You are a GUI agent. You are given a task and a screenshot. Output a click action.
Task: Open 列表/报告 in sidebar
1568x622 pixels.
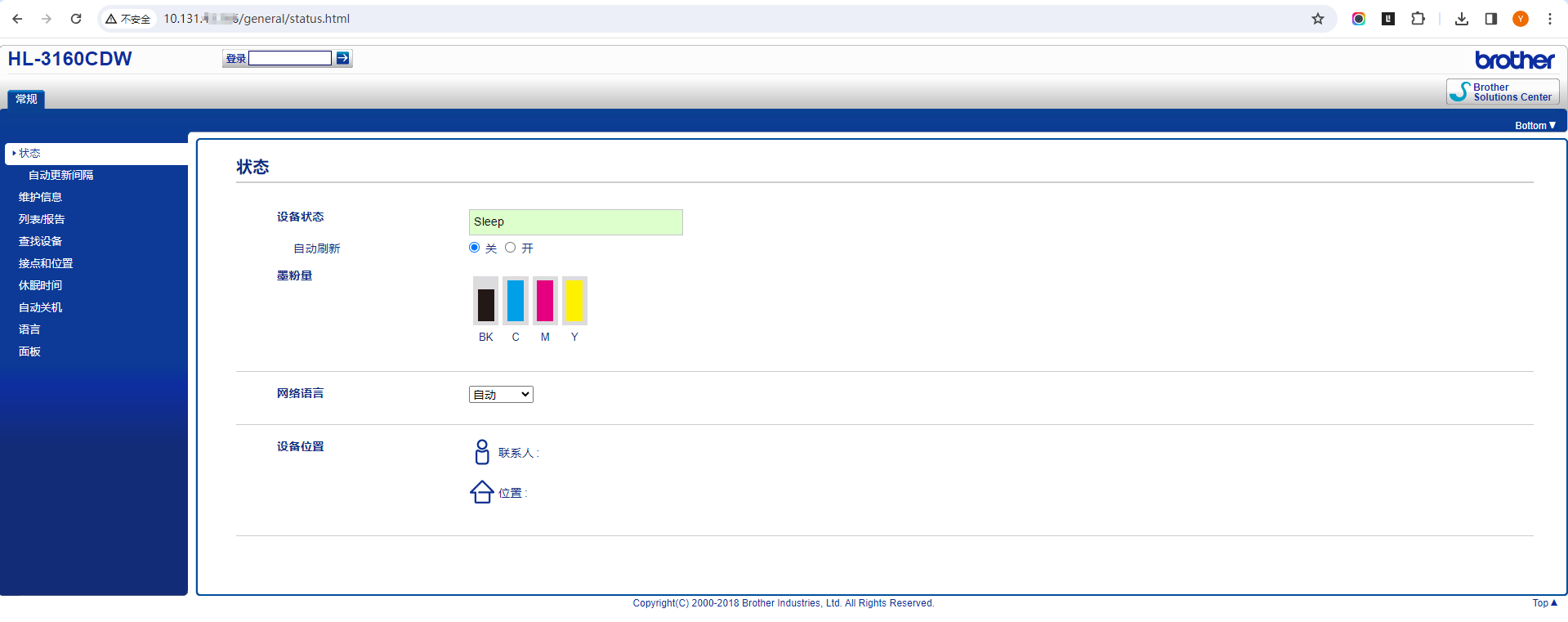[42, 219]
